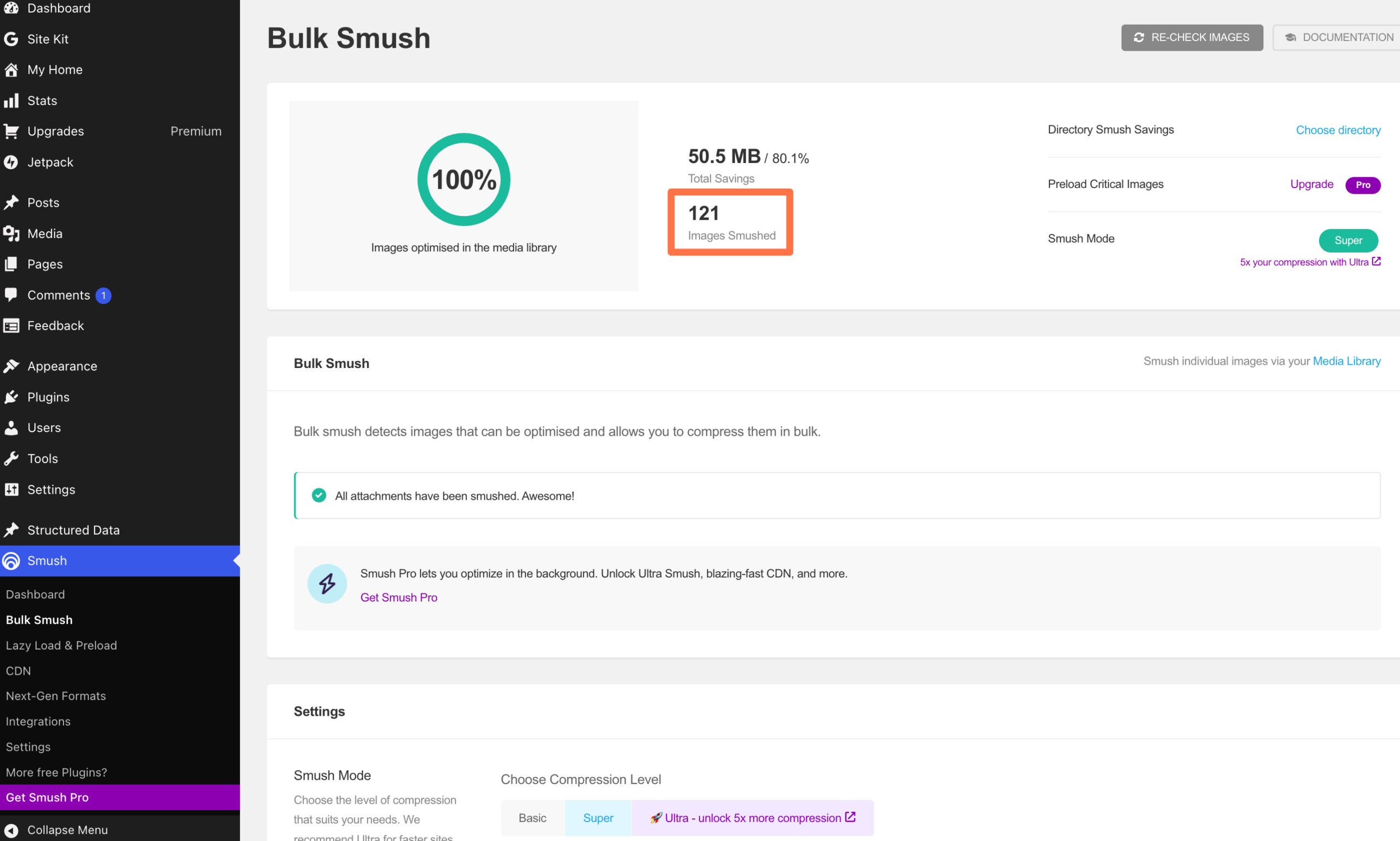1400x841 pixels.
Task: Choose the Ultra compression option
Action: pos(751,818)
